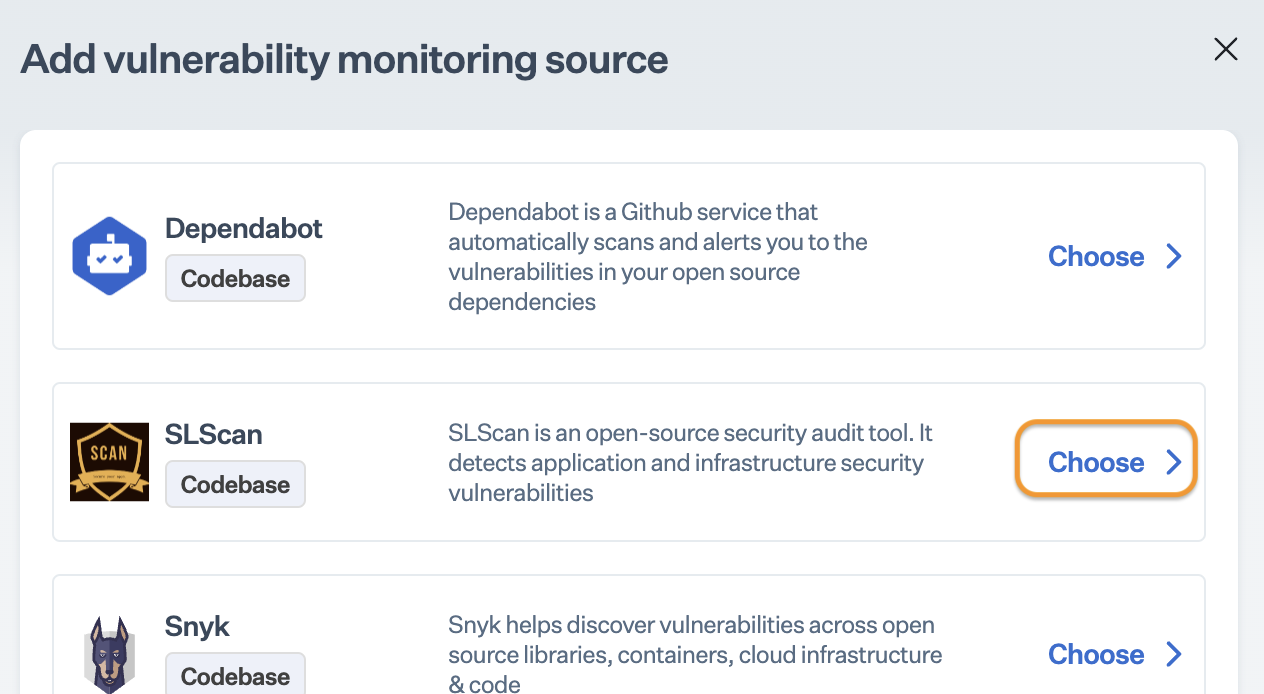Click the Codebase tag under Dependabot
The image size is (1264, 694).
[x=235, y=278]
